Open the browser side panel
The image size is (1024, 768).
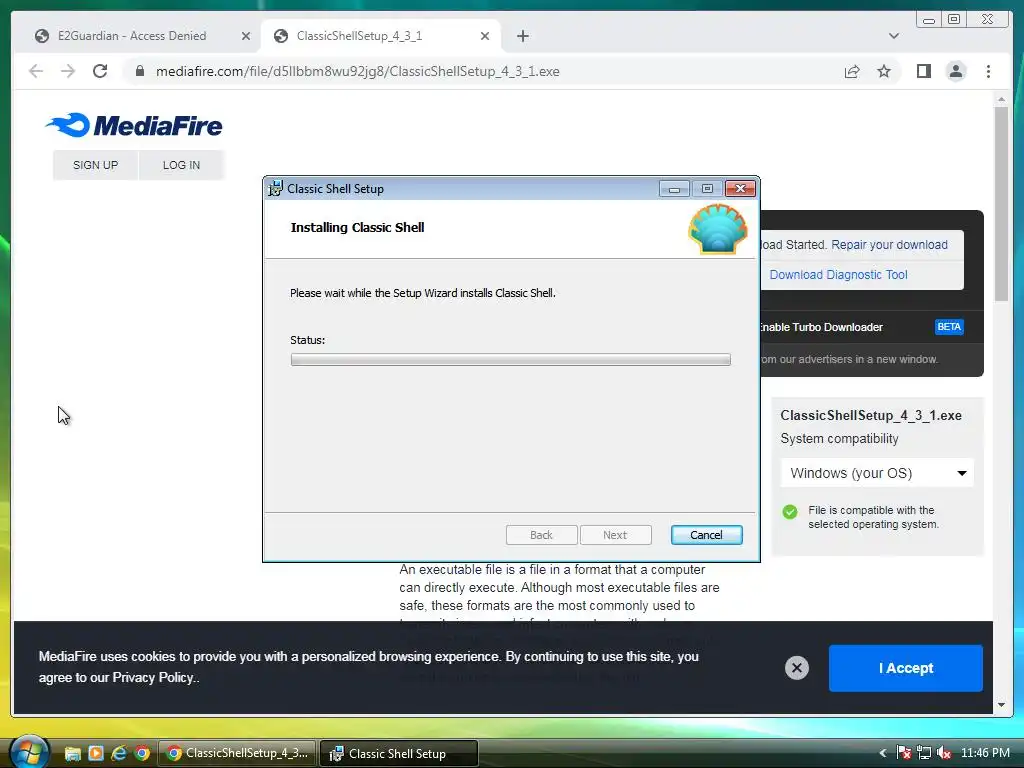(923, 71)
